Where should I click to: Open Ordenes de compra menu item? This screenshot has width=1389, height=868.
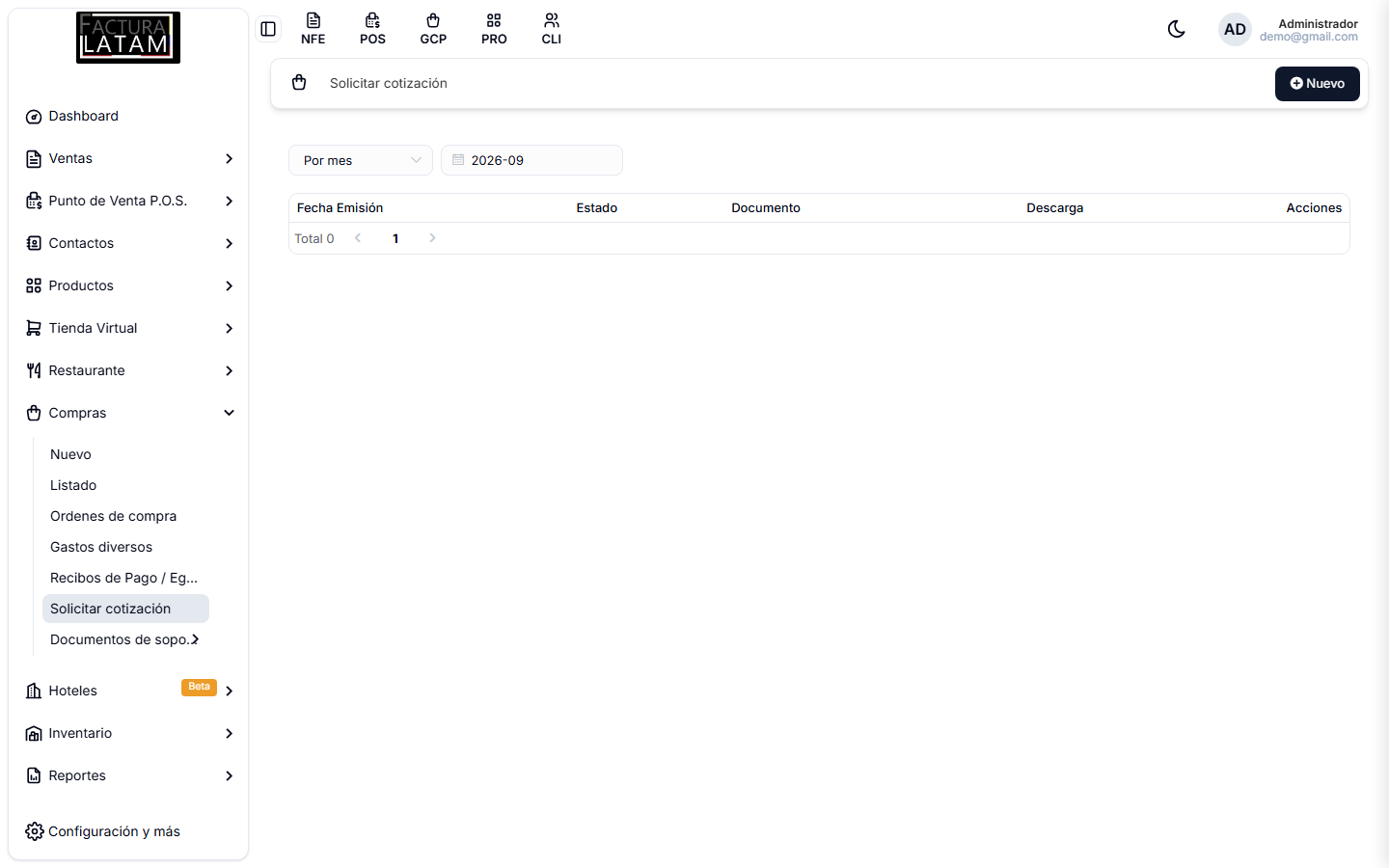pyautogui.click(x=113, y=516)
